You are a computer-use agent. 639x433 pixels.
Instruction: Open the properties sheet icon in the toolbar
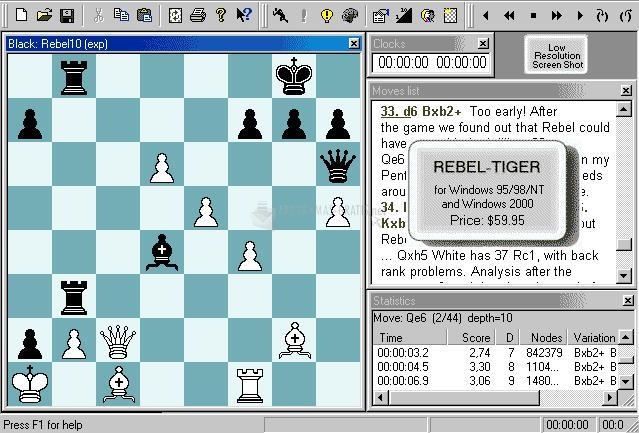coord(381,15)
